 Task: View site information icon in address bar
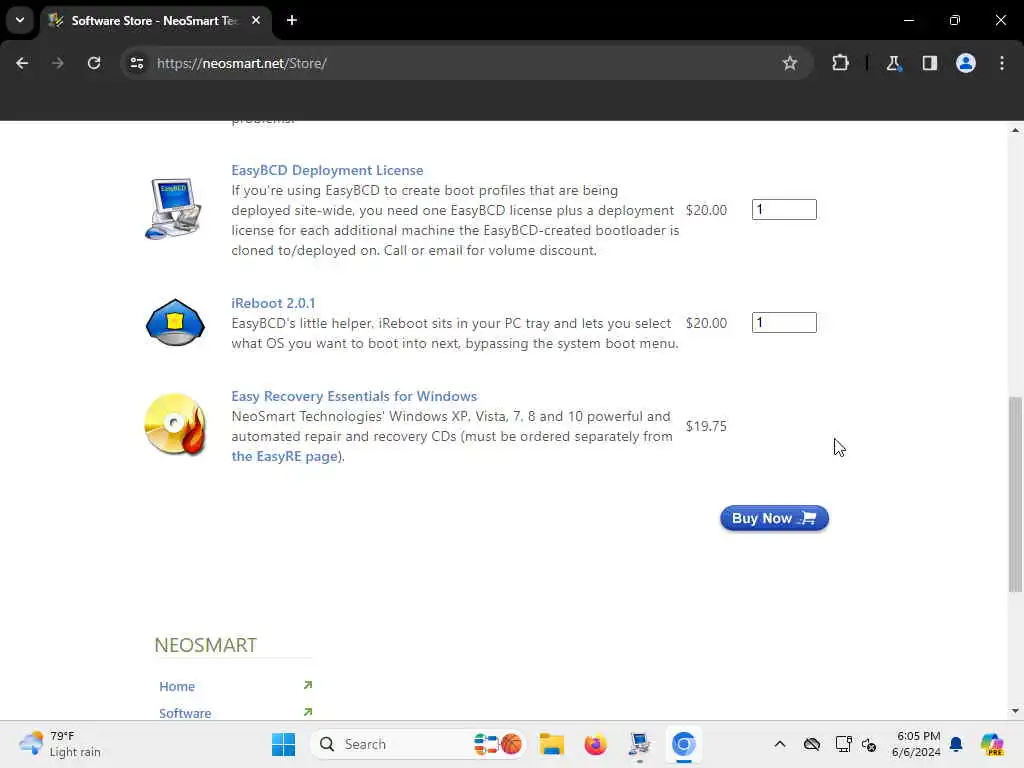pyautogui.click(x=136, y=63)
